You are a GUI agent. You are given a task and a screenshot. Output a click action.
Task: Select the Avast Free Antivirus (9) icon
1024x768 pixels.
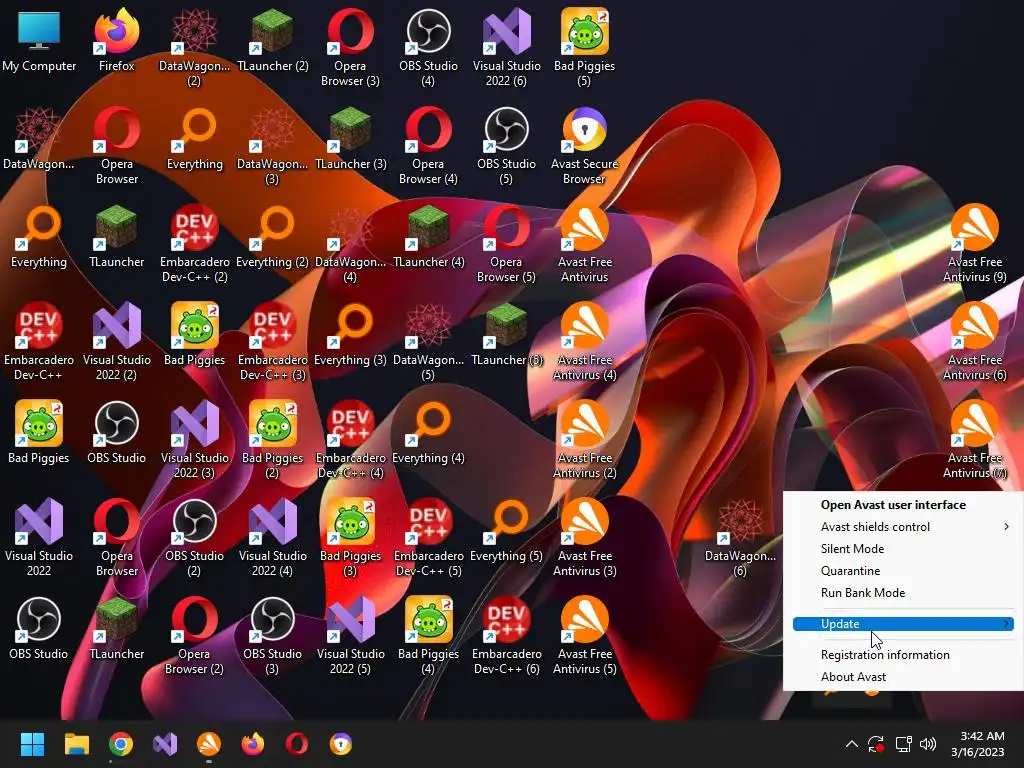click(974, 245)
